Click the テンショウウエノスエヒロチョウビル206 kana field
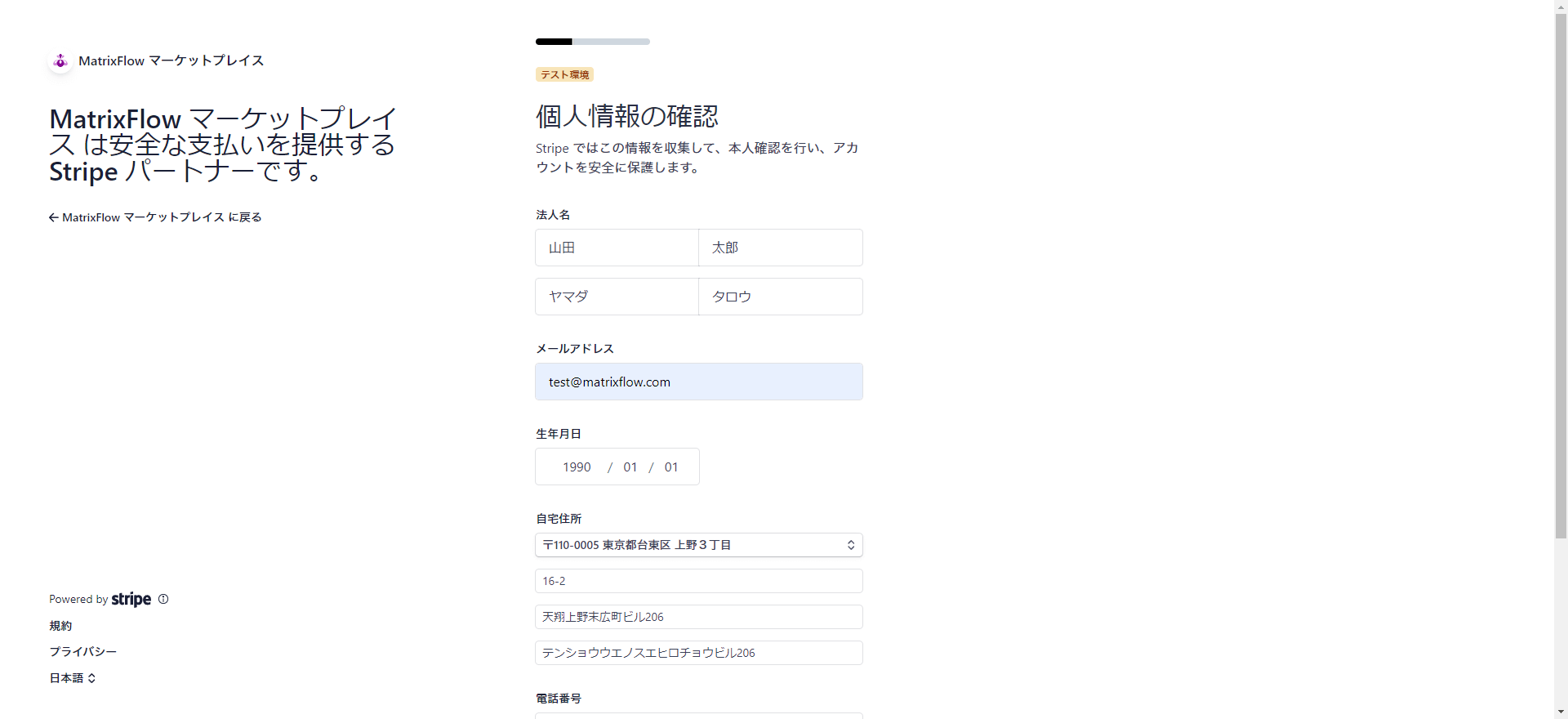The image size is (1568, 719). coord(699,653)
